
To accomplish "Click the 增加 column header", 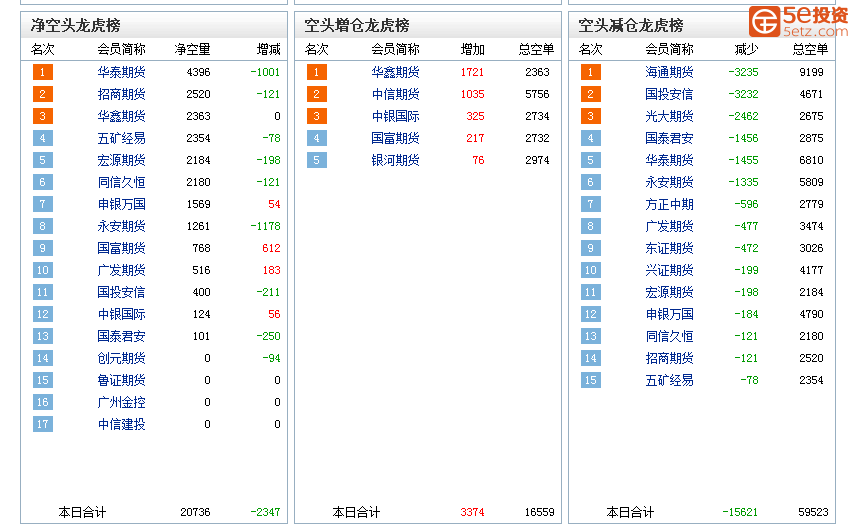I will coord(472,49).
